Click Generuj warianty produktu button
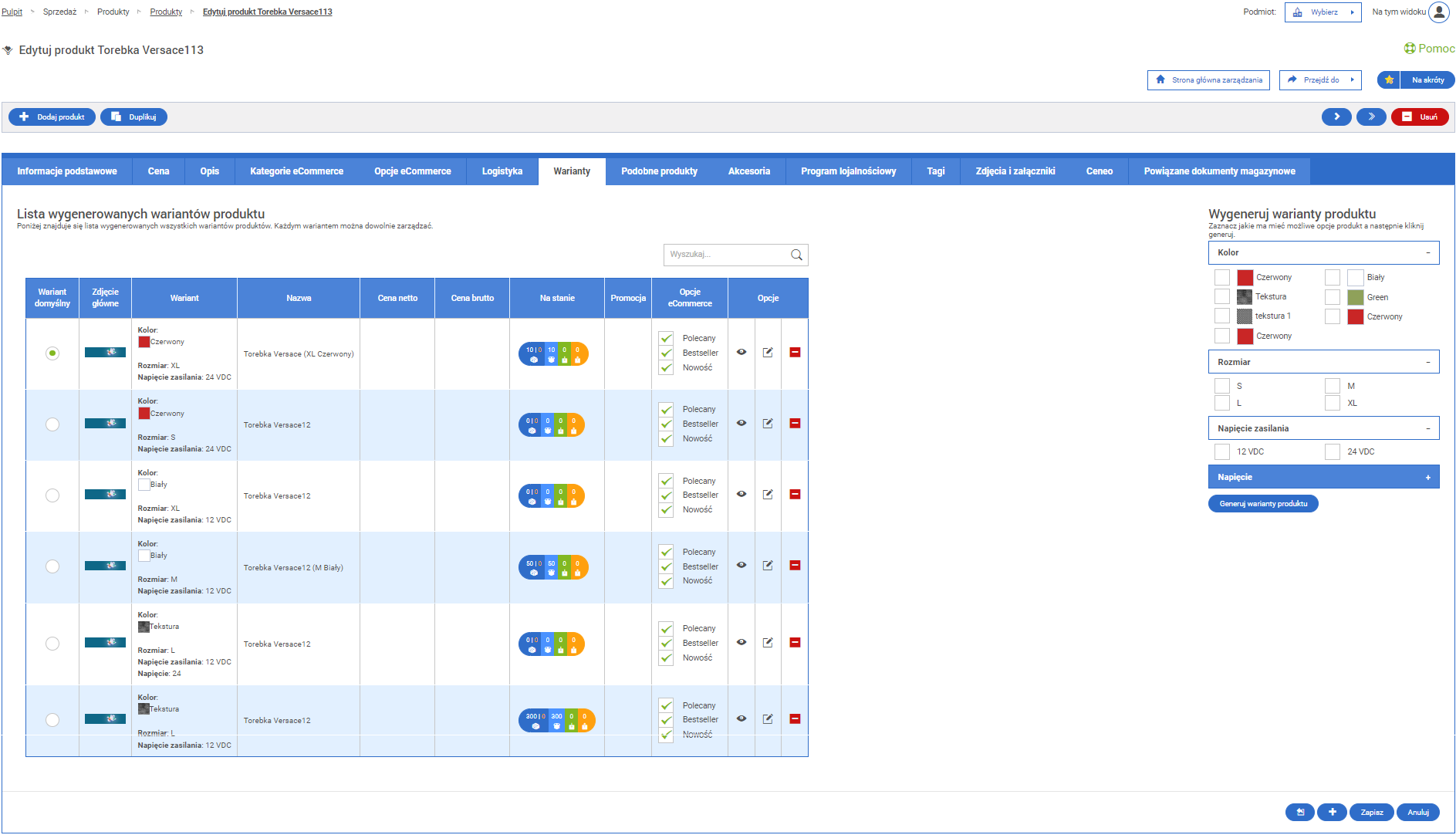Screen dimensions: 1456x835 [x=1263, y=504]
